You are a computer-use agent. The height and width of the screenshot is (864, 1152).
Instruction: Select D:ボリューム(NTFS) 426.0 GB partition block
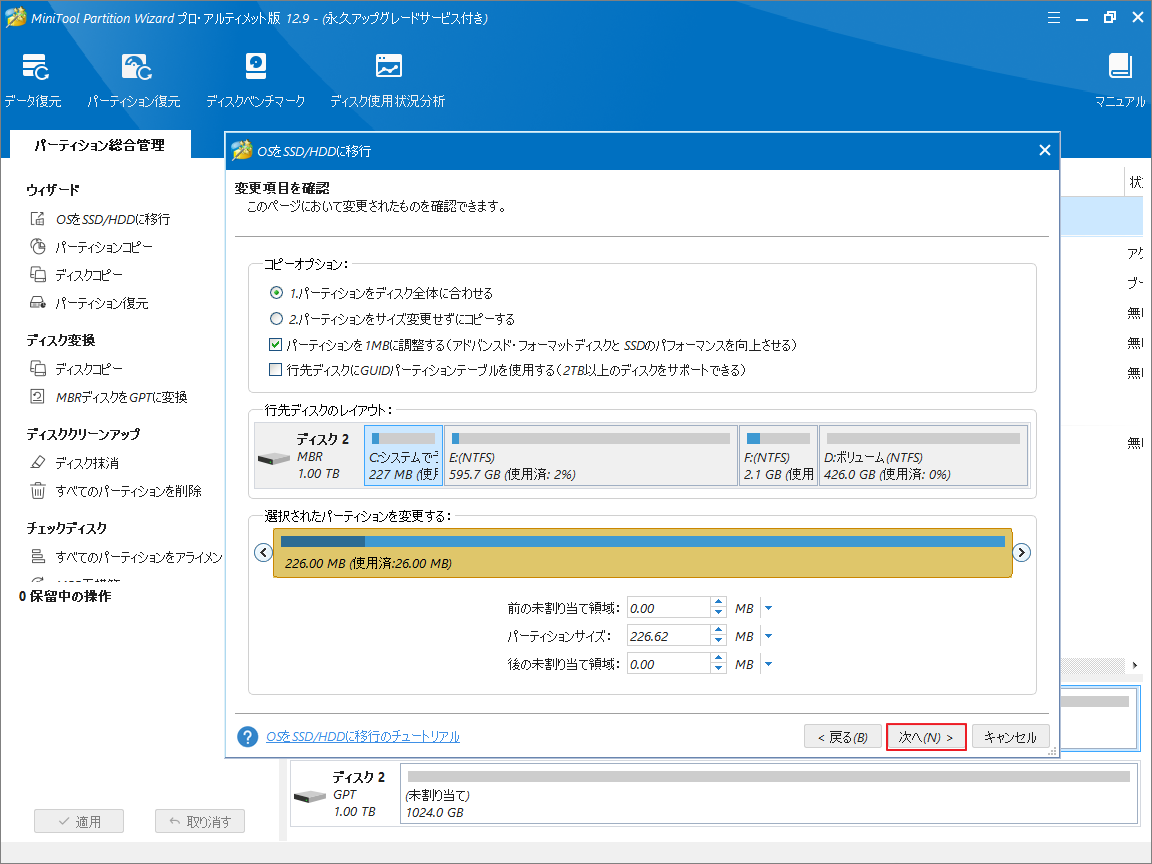924,456
